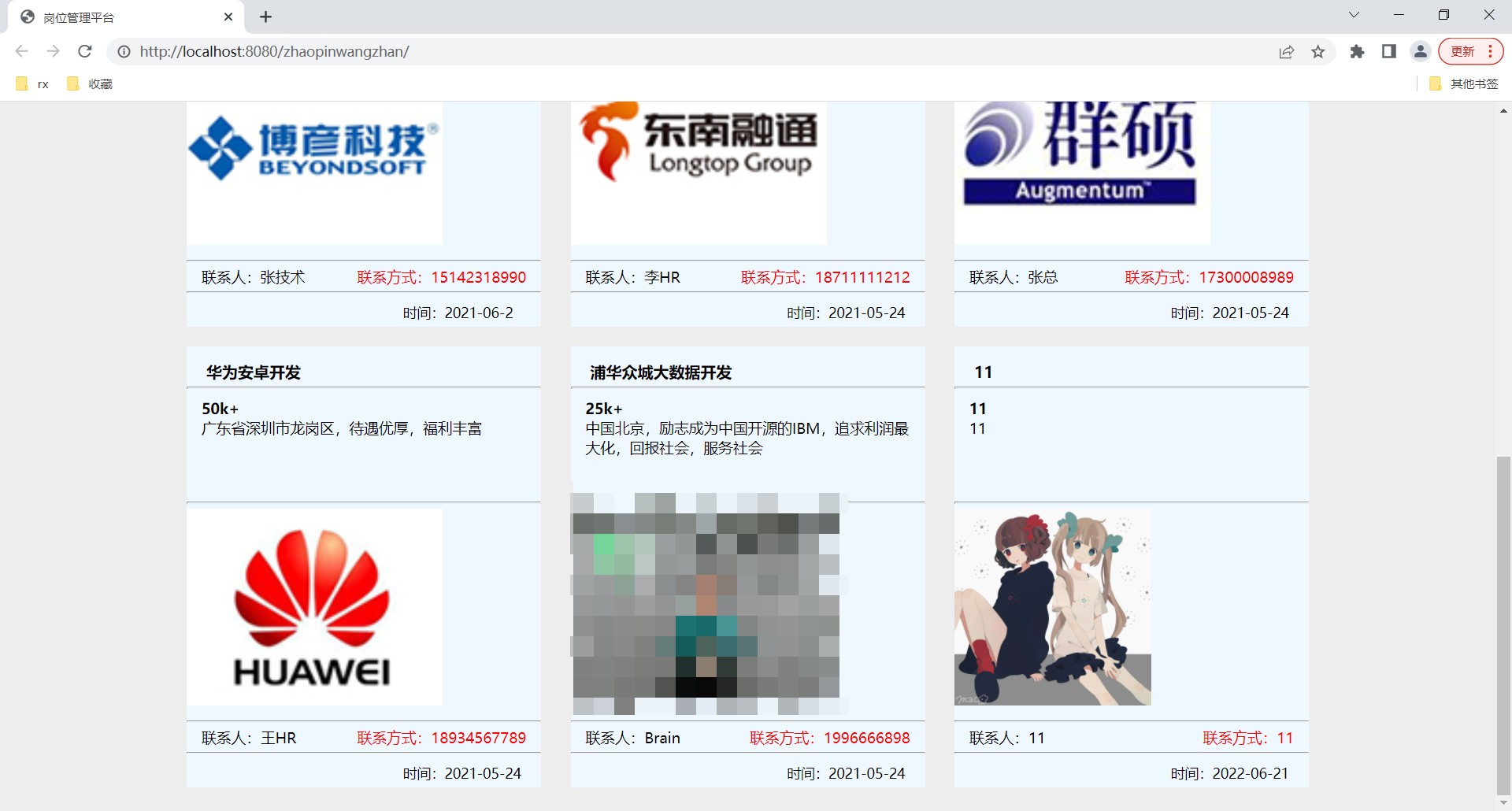Screen dimensions: 1512x811
Task: Open the extensions puzzle icon
Action: [x=1357, y=51]
